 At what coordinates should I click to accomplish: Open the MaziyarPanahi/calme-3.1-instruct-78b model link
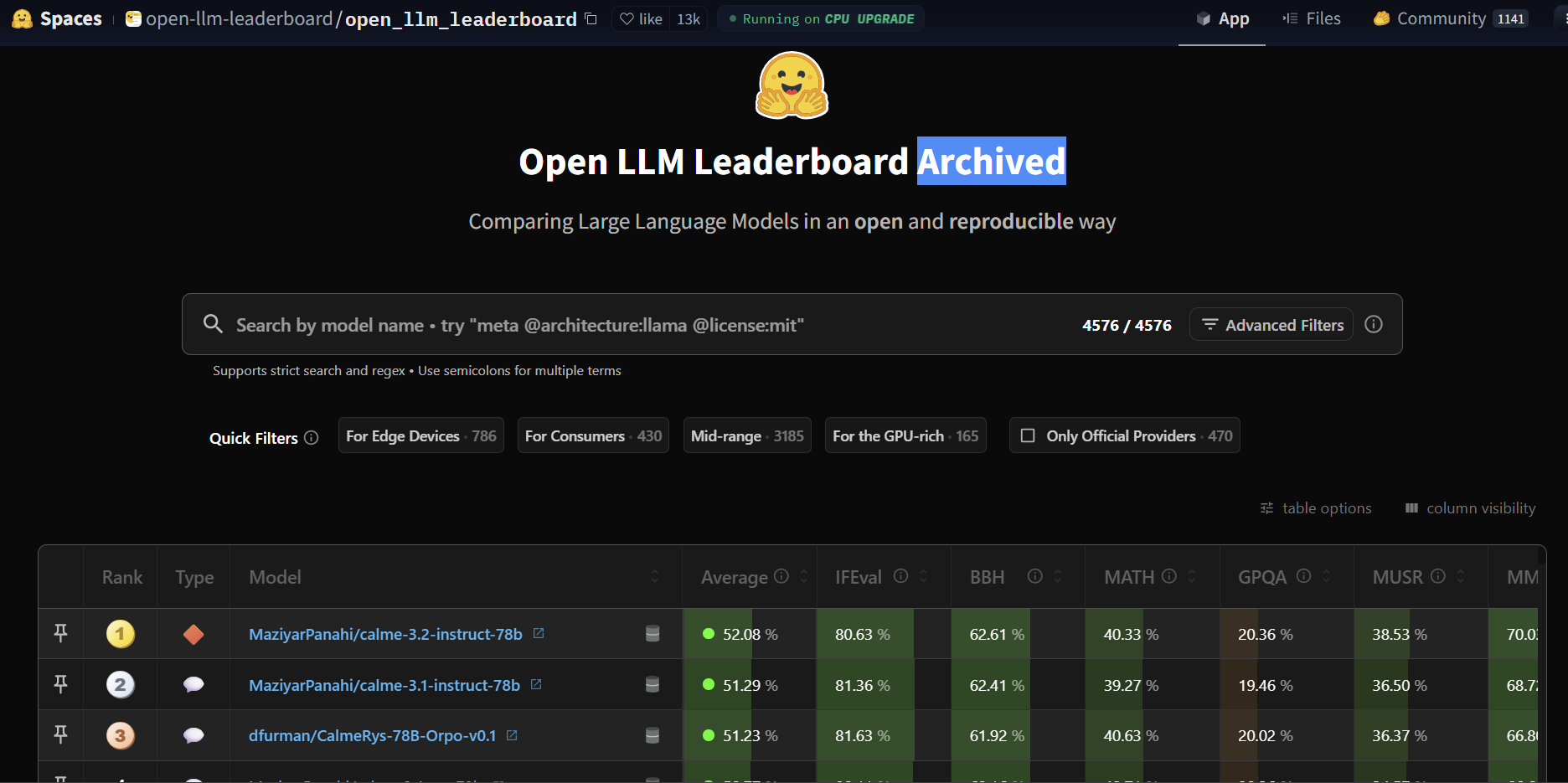coord(384,685)
